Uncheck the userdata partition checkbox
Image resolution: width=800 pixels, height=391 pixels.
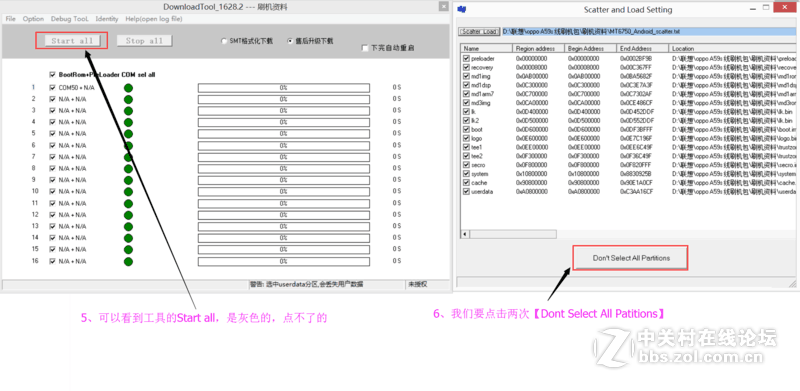click(x=466, y=191)
